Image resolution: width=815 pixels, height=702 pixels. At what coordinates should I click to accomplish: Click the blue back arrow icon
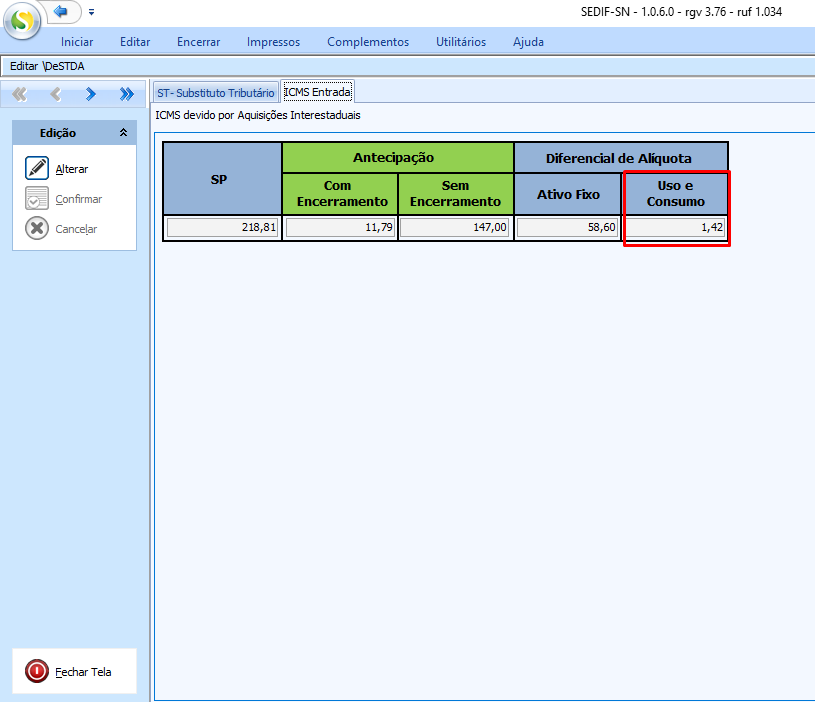(61, 11)
